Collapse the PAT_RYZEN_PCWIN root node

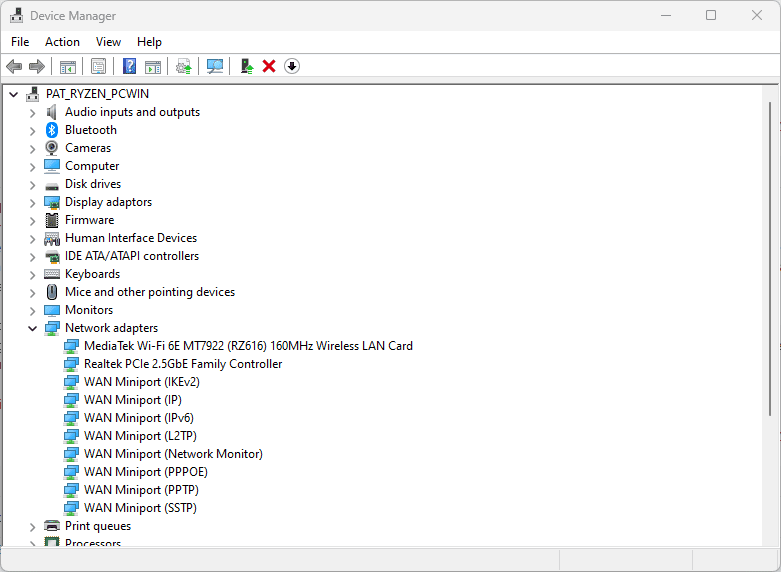coord(13,94)
